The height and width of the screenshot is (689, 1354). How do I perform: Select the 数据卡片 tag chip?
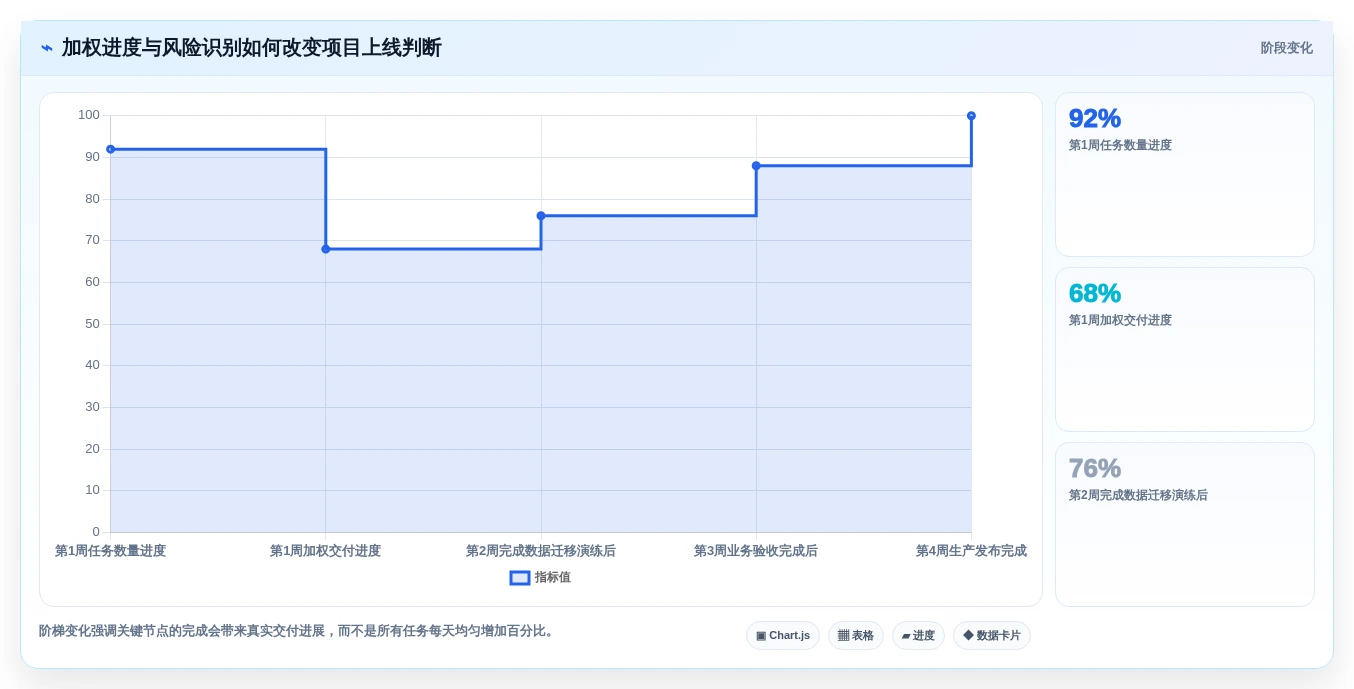[x=992, y=636]
